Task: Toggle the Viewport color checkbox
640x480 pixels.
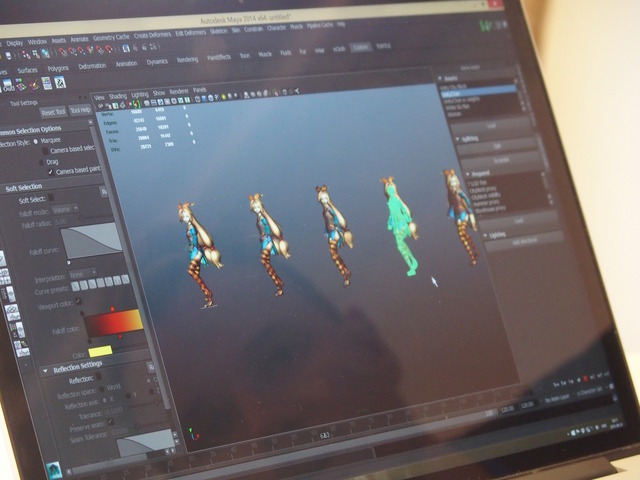Action: pyautogui.click(x=79, y=301)
